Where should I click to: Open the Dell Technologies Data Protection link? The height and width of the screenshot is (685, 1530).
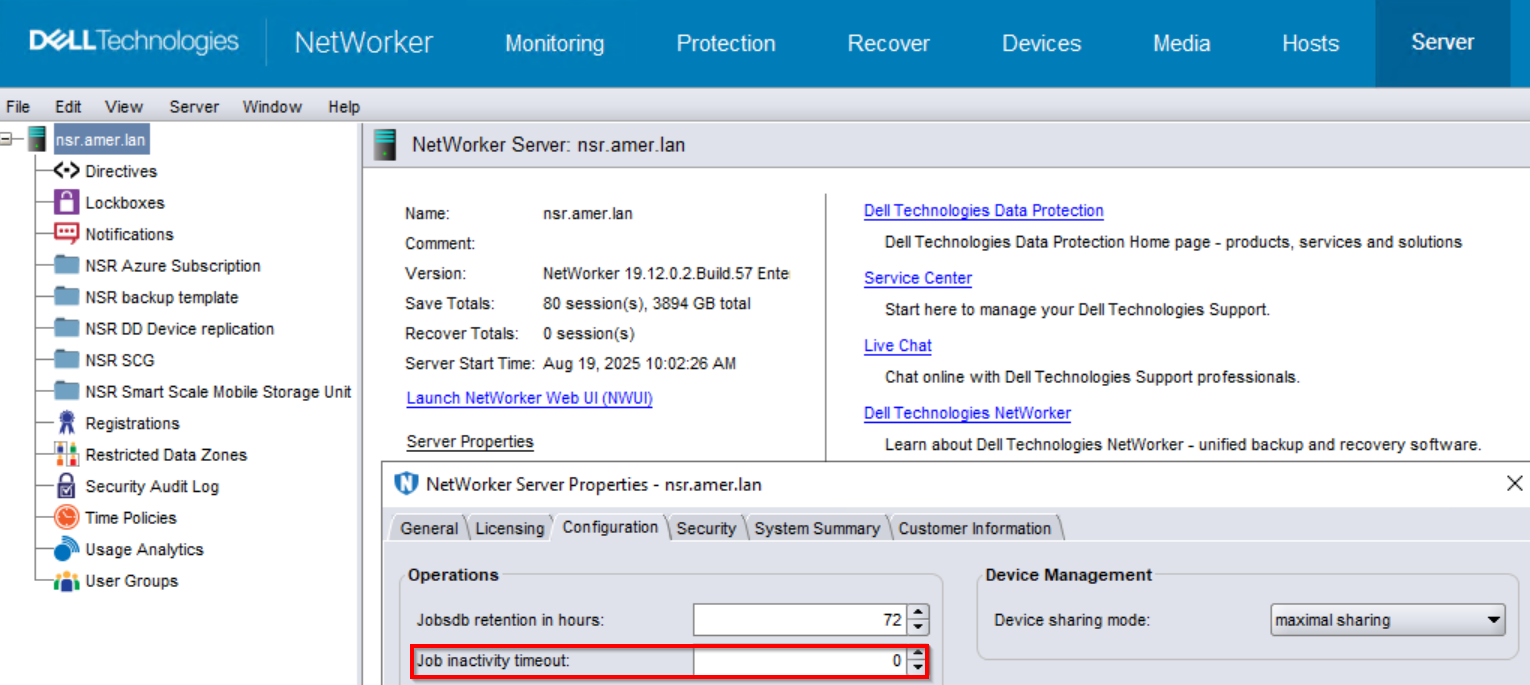(x=984, y=210)
